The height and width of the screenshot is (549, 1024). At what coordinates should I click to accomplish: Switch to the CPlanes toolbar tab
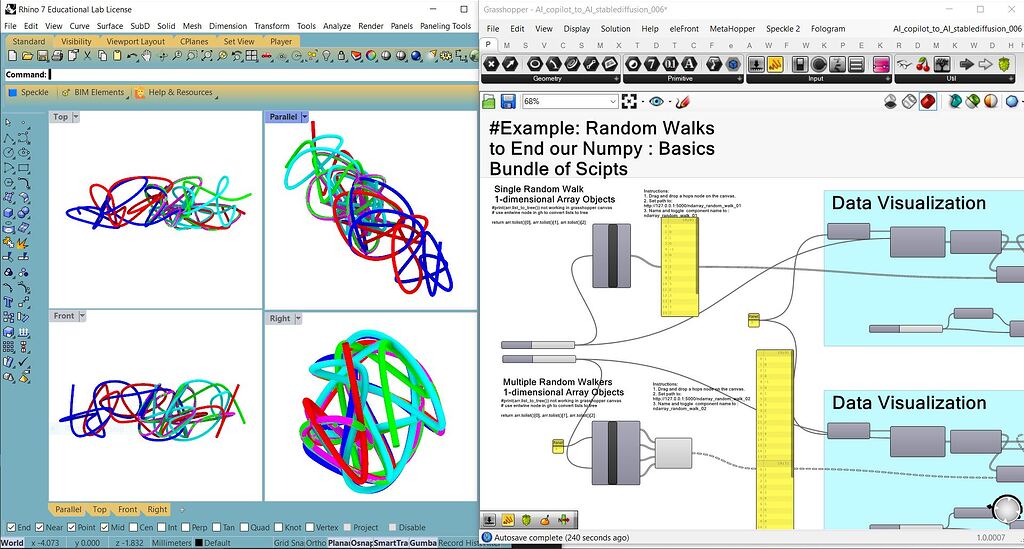tap(194, 41)
